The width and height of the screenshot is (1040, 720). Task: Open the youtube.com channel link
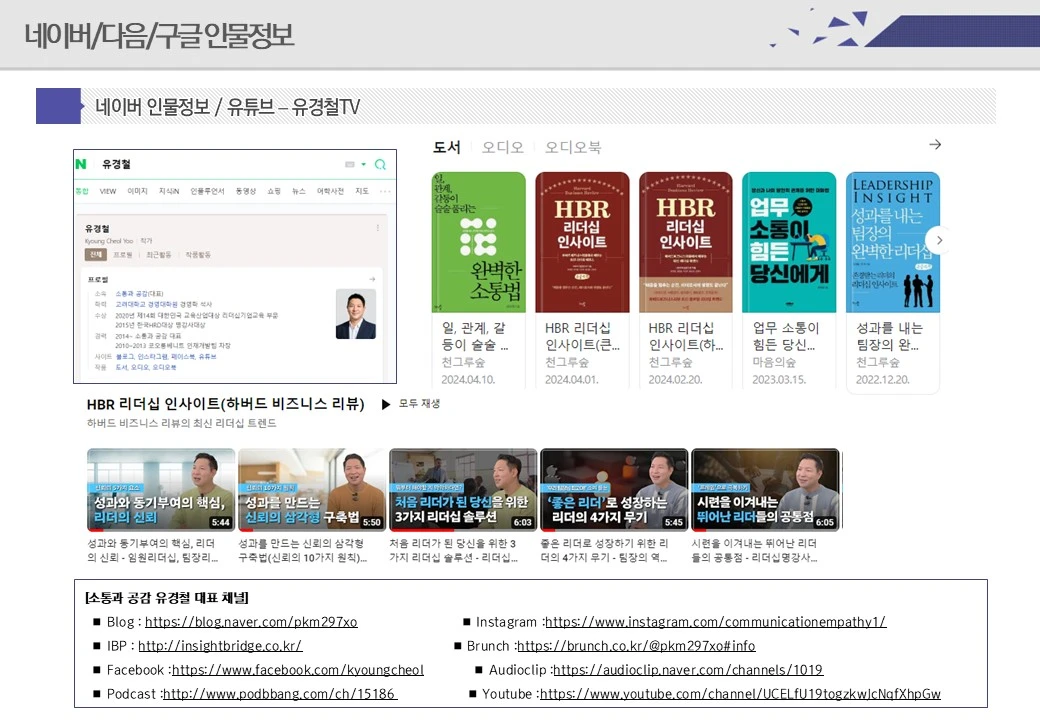pos(740,693)
